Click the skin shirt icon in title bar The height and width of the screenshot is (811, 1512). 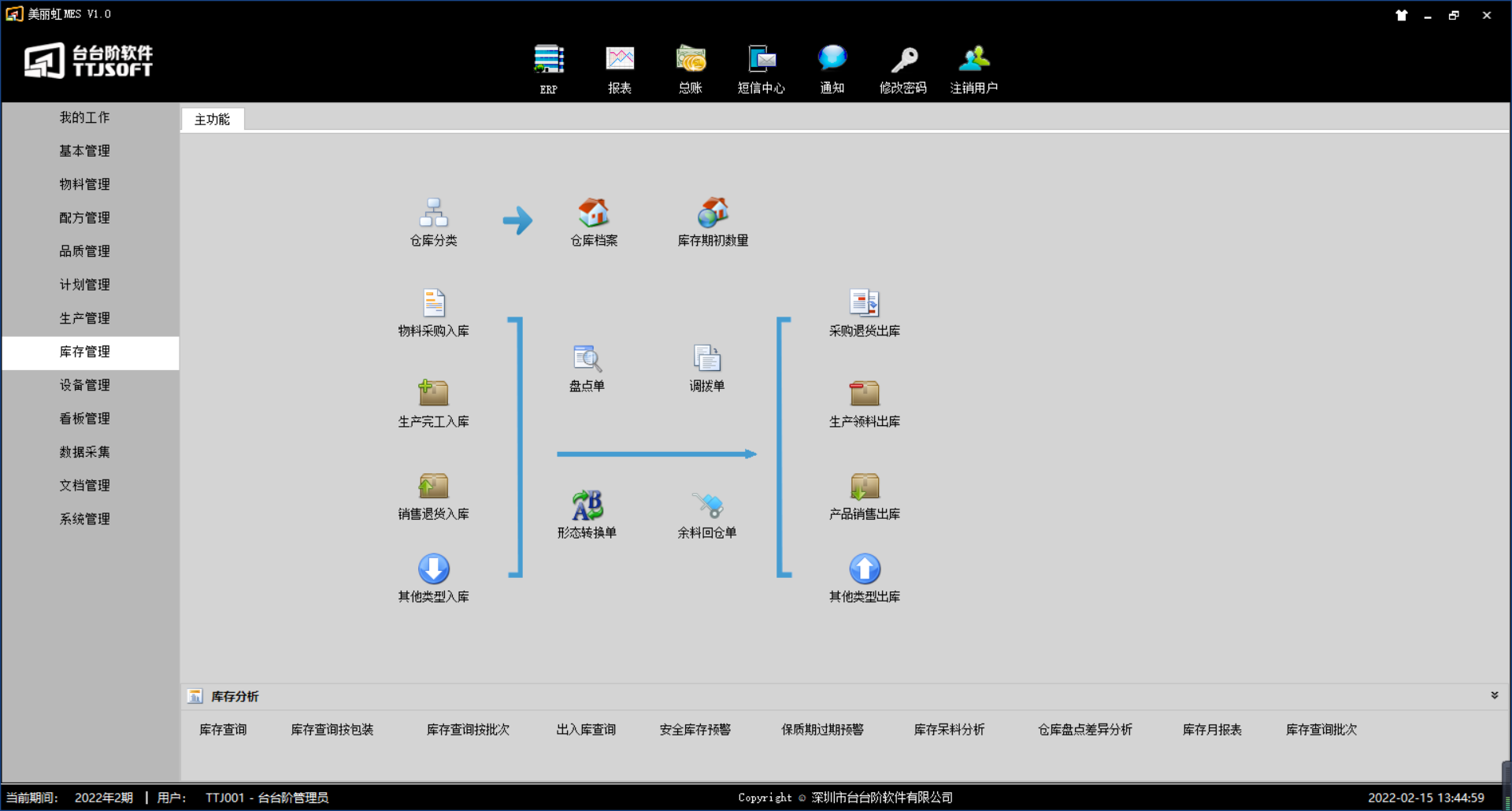(1401, 15)
